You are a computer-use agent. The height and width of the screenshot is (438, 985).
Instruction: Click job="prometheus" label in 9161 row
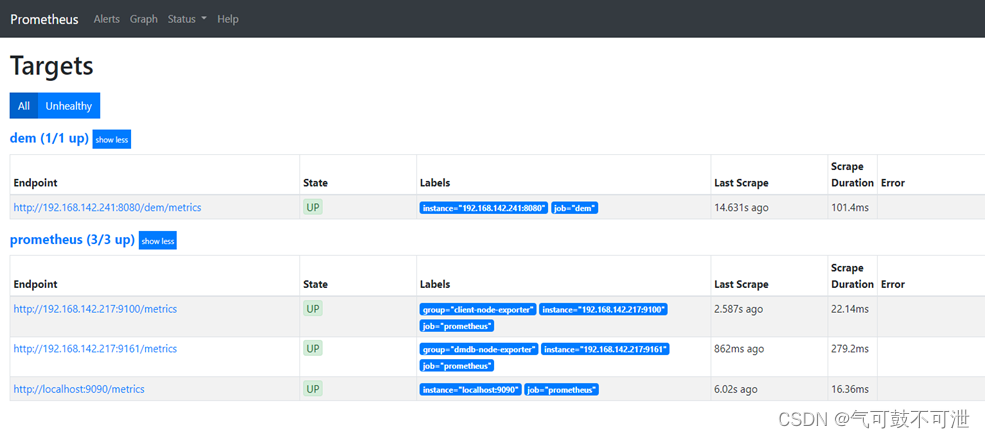click(457, 365)
